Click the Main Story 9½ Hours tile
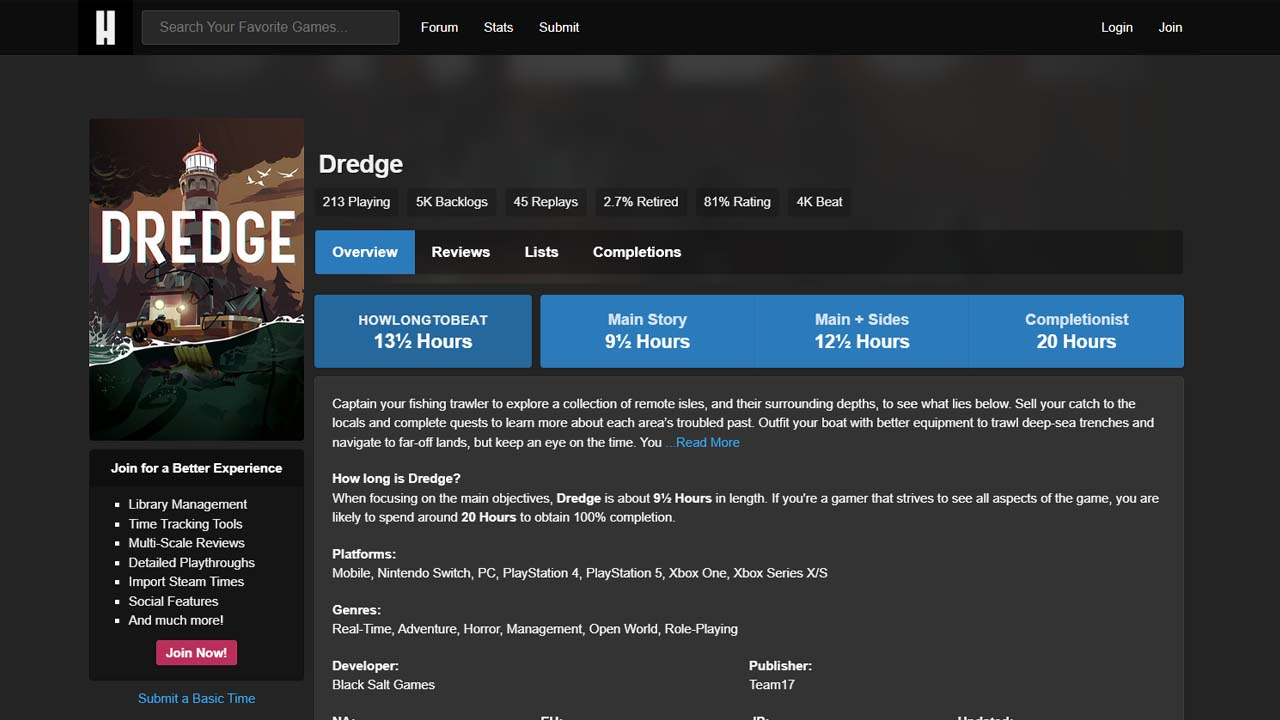 pos(647,331)
